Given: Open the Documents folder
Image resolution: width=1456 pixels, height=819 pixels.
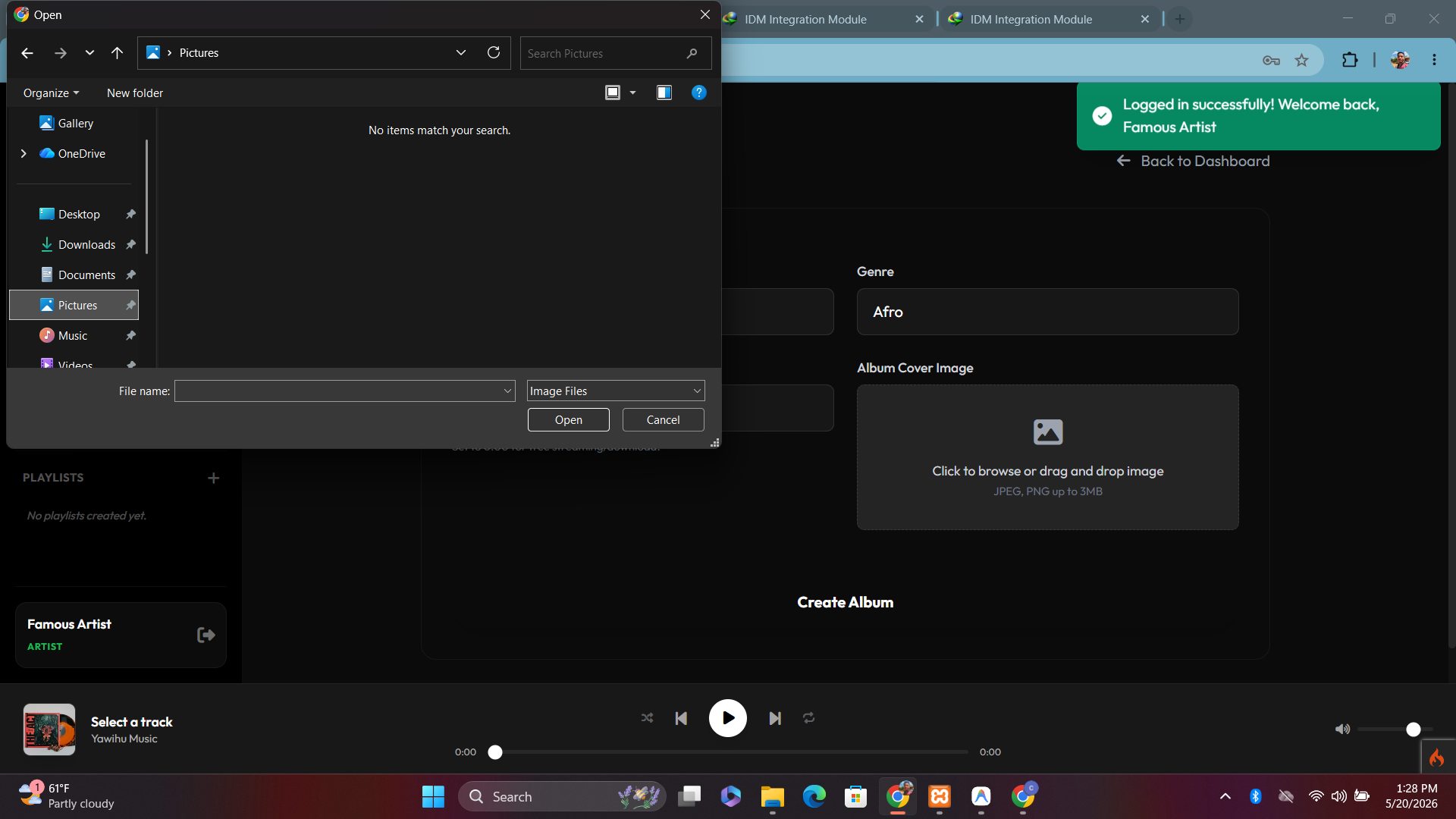Looking at the screenshot, I should coord(86,275).
